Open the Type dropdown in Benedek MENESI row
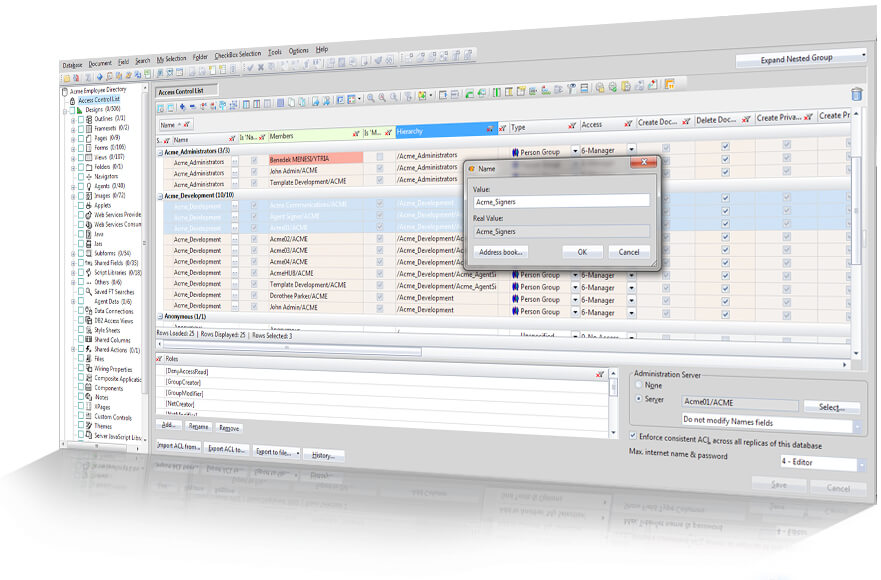Screen dimensions: 881x580 575,151
